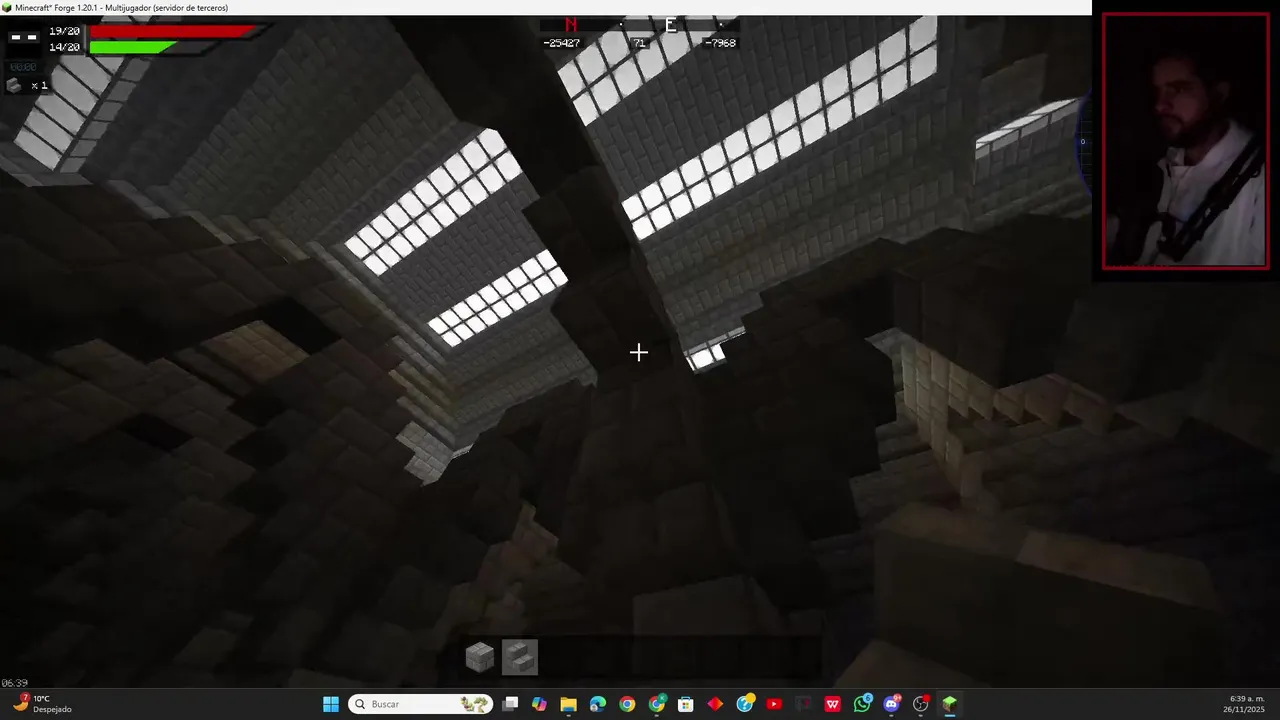The width and height of the screenshot is (1280, 720).
Task: Select the stone stairs hotbar slot
Action: tap(520, 657)
